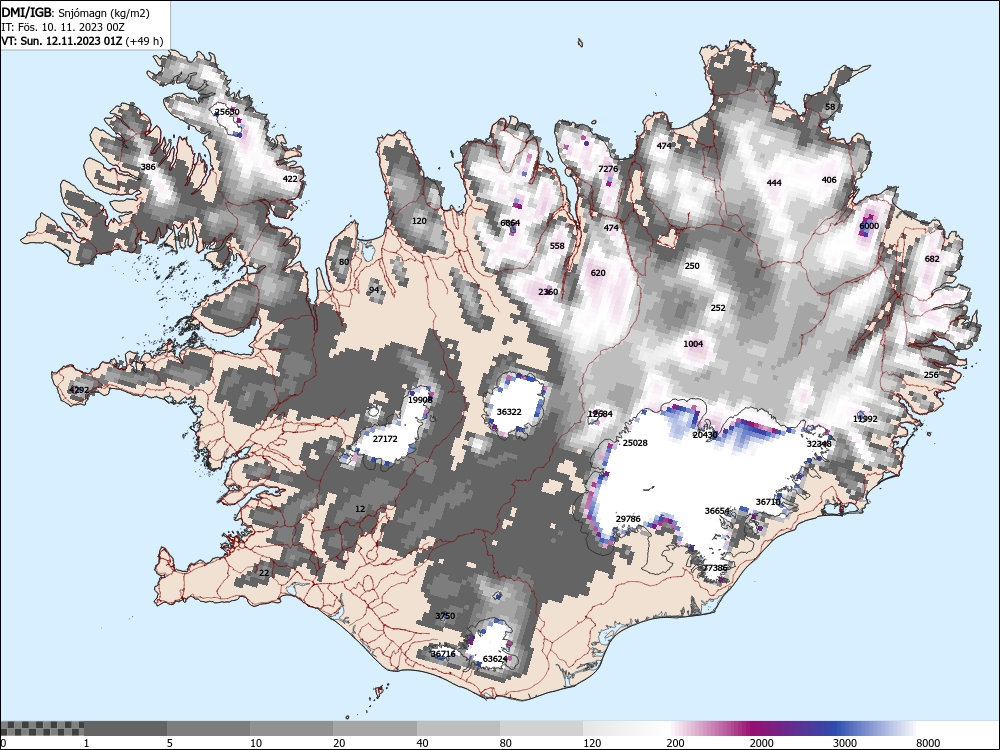Click the map value 4292 on the western peninsula
The image size is (1000, 750).
[x=79, y=390]
